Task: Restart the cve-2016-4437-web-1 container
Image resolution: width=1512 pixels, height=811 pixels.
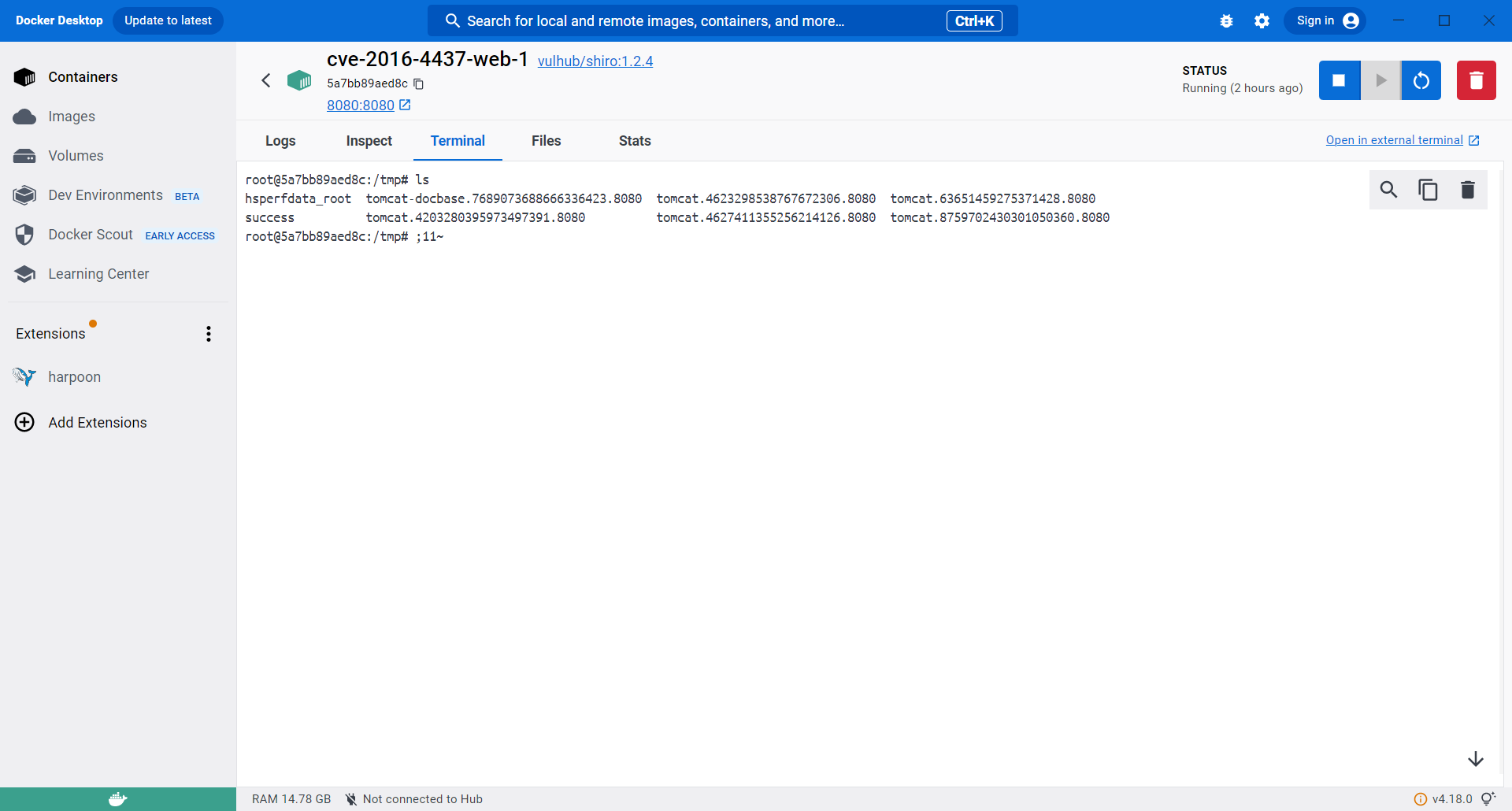Action: pyautogui.click(x=1421, y=80)
